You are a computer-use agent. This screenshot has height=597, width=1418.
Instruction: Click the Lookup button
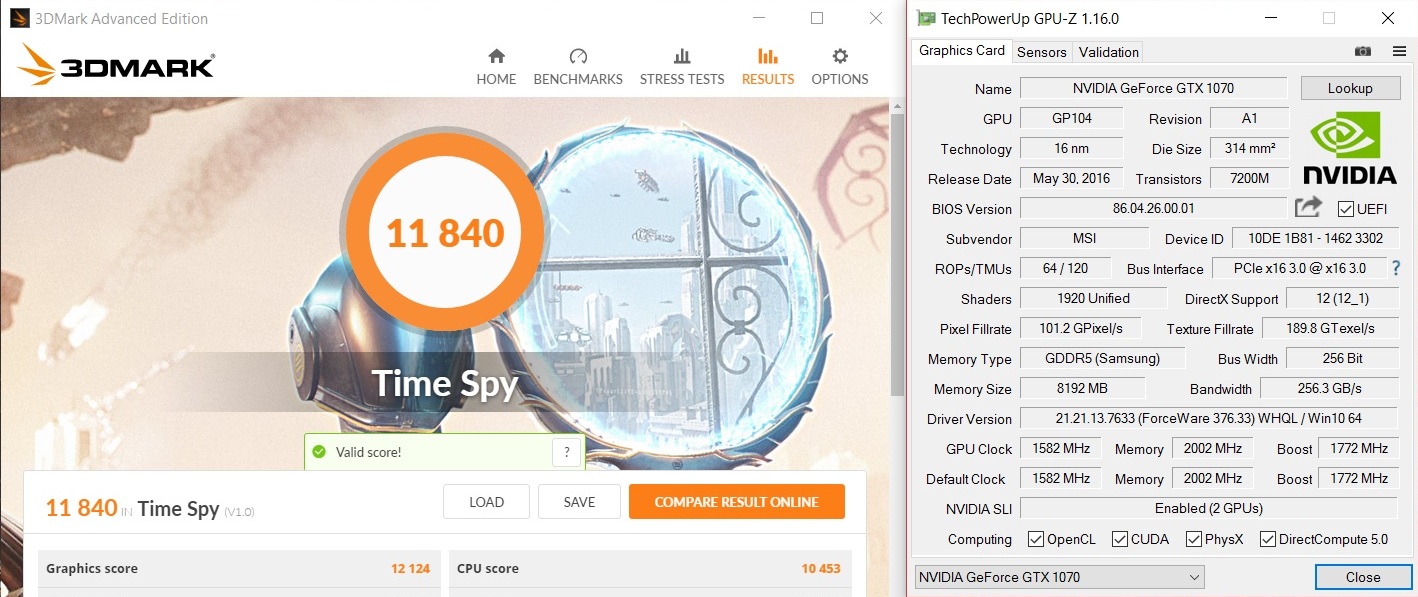tap(1350, 88)
